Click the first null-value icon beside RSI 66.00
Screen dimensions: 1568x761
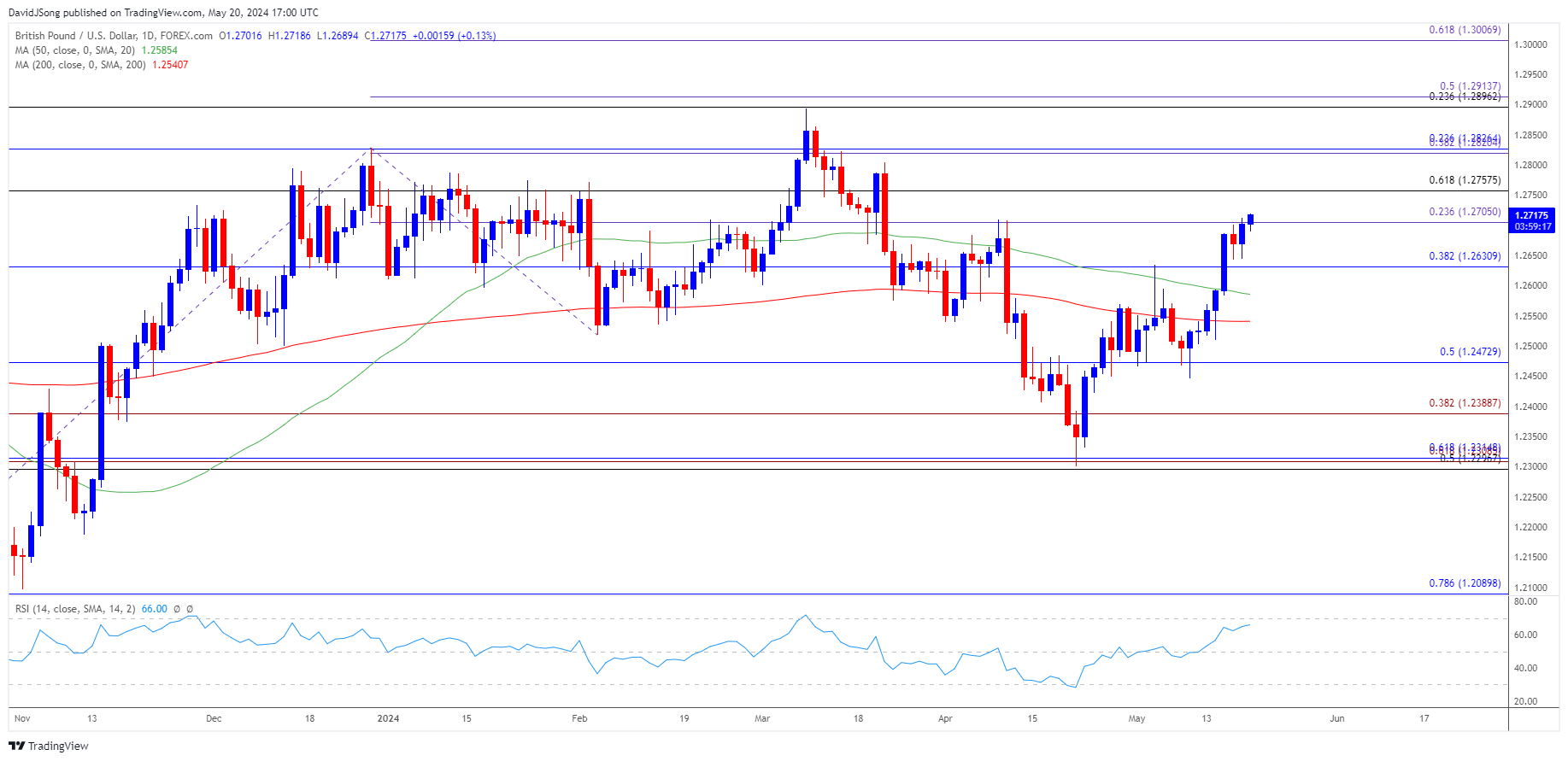(177, 609)
